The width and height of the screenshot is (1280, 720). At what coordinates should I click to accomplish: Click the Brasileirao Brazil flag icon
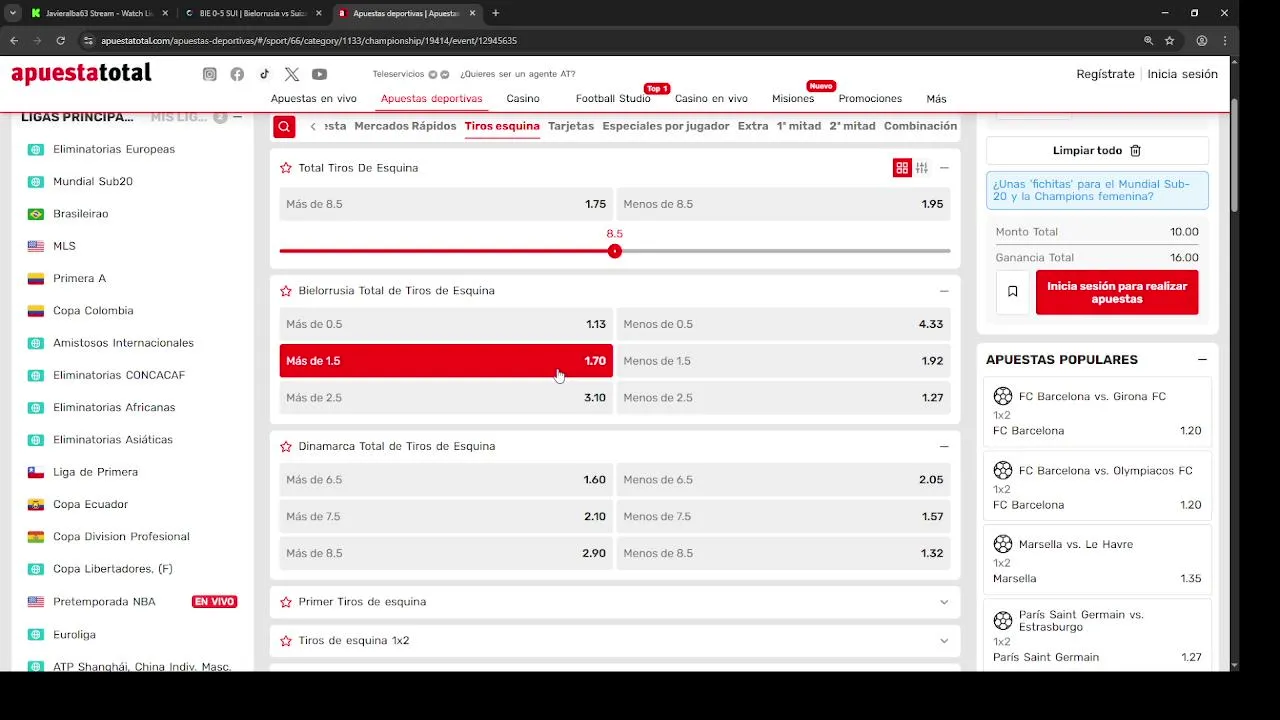tap(36, 214)
